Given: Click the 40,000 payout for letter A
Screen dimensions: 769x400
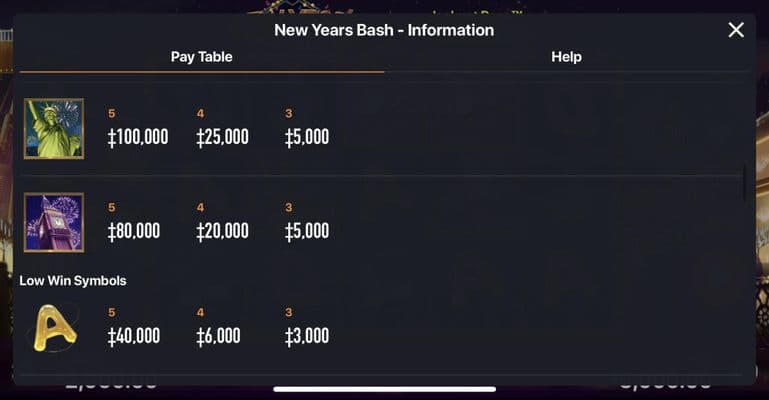Looking at the screenshot, I should (134, 336).
